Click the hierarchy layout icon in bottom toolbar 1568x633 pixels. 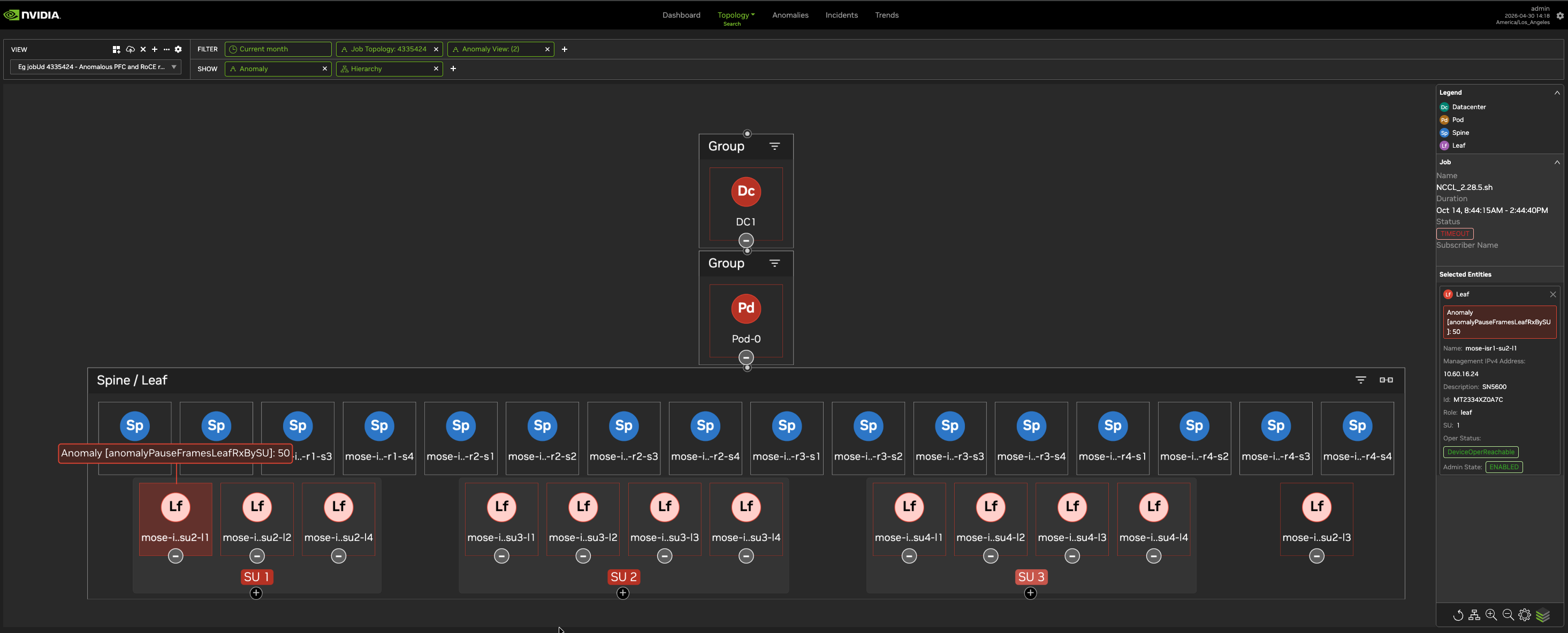1474,615
